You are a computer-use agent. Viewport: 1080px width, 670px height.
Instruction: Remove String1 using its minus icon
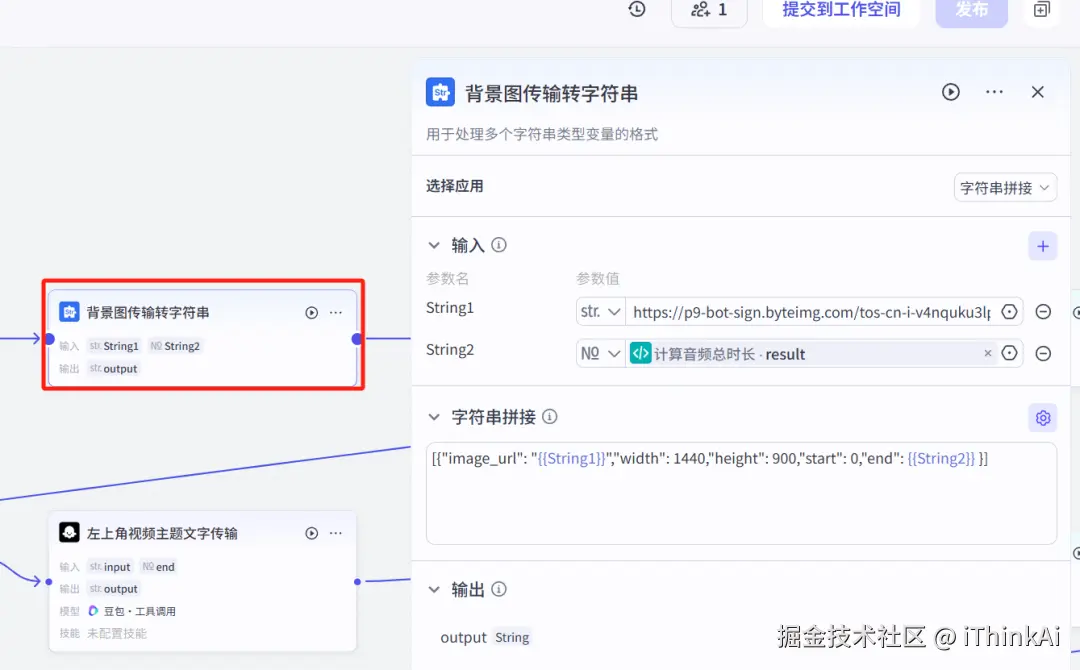tap(1043, 311)
